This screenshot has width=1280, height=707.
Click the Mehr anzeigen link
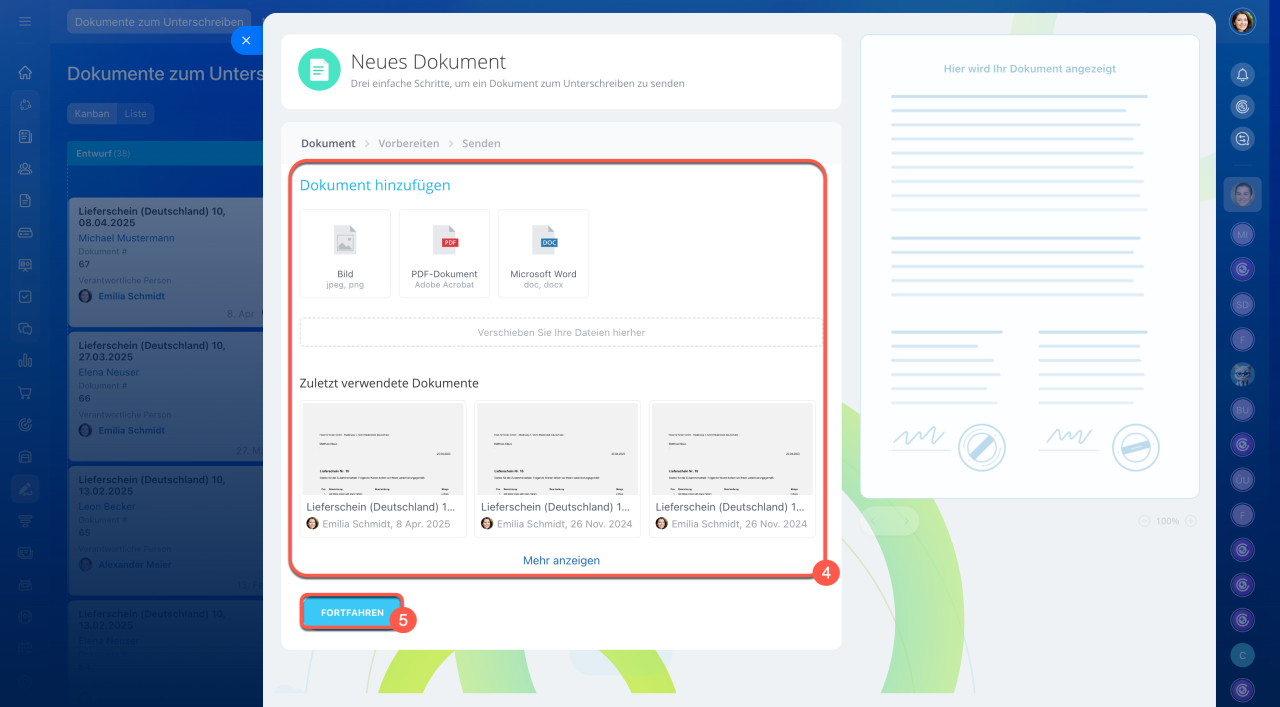pos(561,560)
